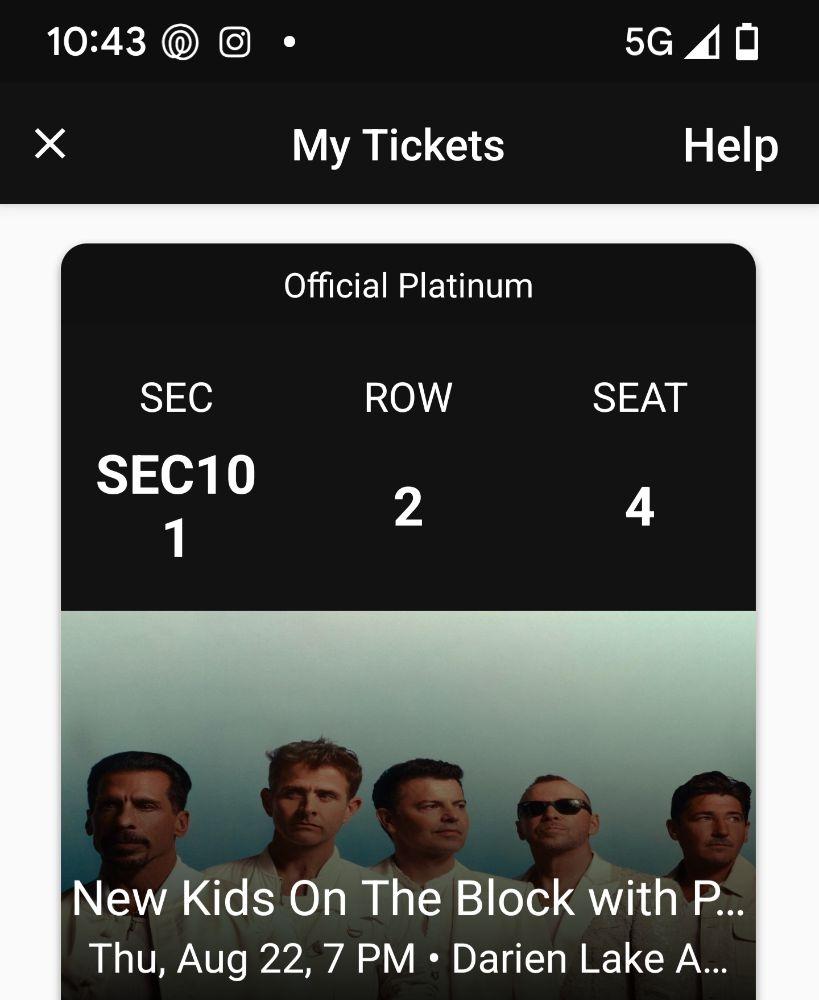The height and width of the screenshot is (1000, 819).
Task: Close the My Tickets screen
Action: click(x=50, y=145)
